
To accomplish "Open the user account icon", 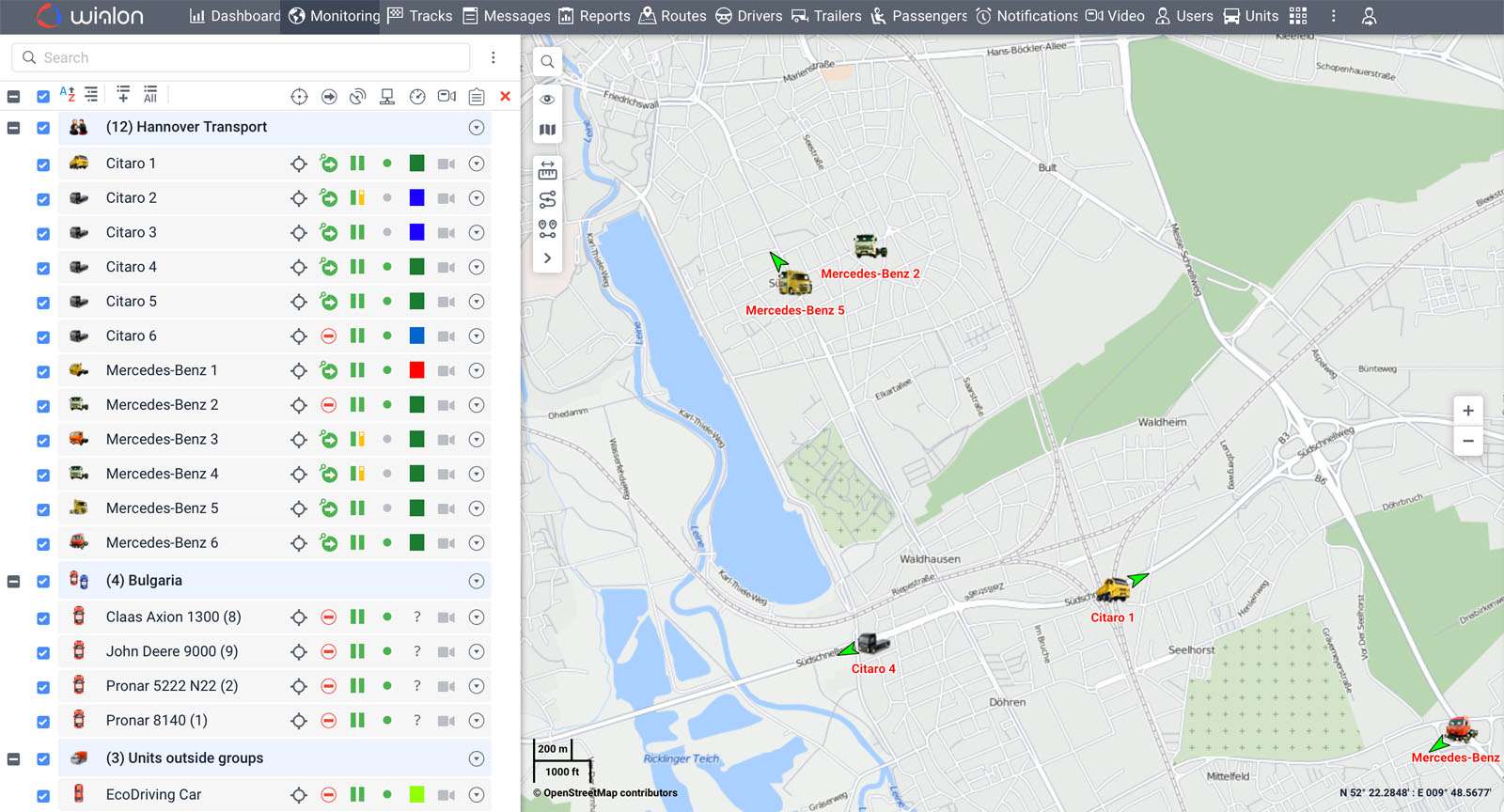I will [x=1369, y=16].
